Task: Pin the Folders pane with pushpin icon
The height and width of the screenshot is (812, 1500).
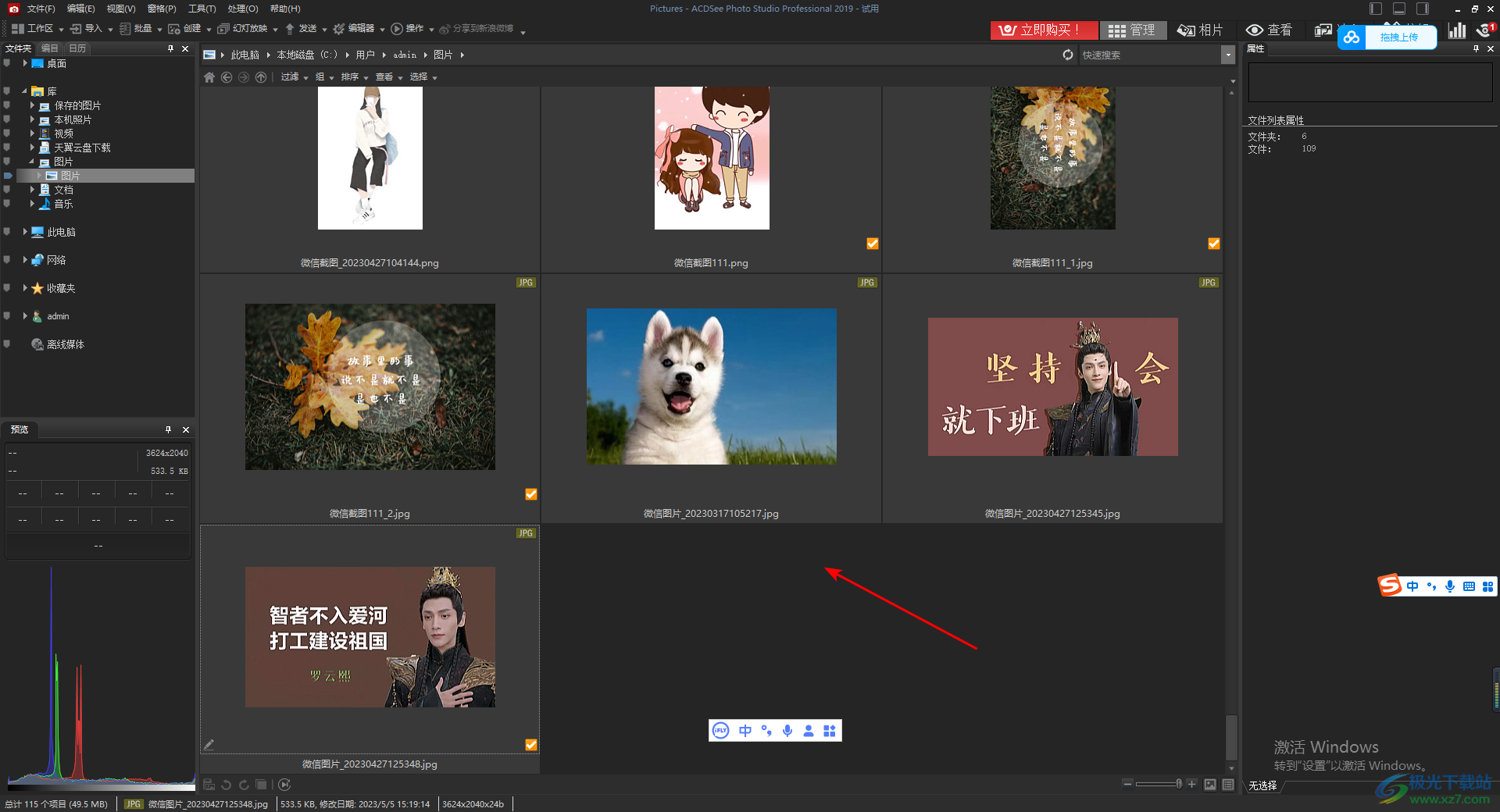Action: 170,48
